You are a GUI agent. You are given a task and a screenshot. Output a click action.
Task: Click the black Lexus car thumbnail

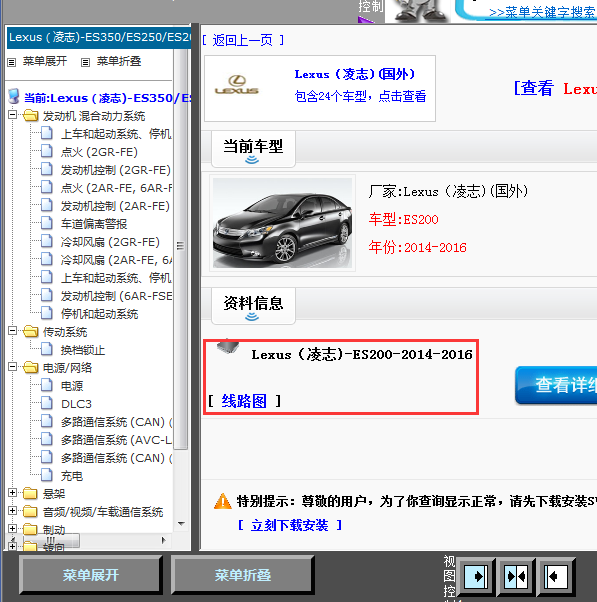tap(282, 223)
